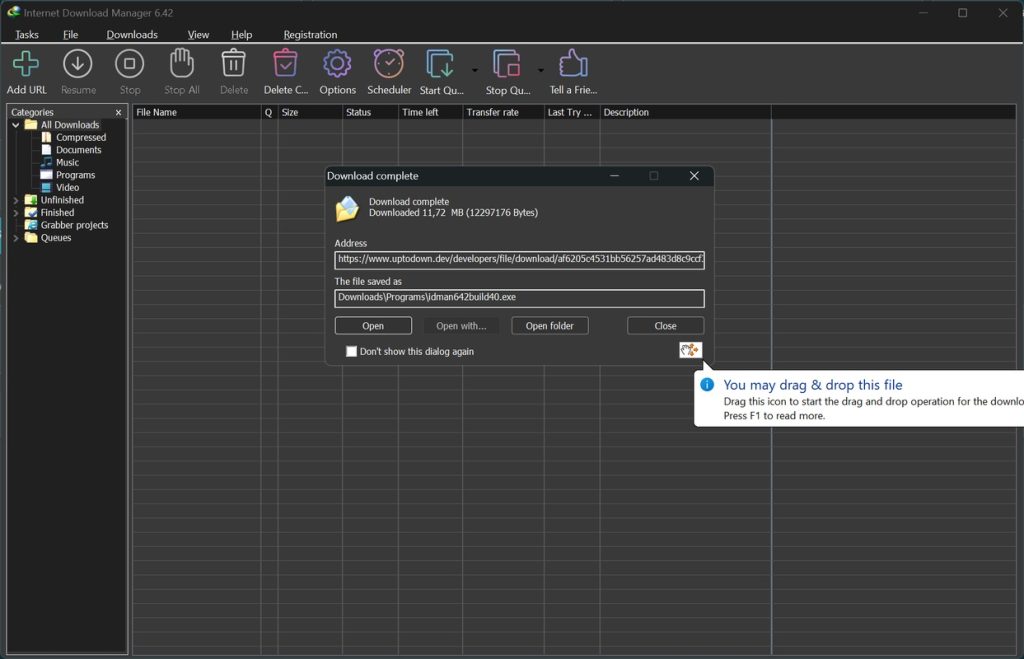Expand the Unfinished tree node

tap(16, 200)
